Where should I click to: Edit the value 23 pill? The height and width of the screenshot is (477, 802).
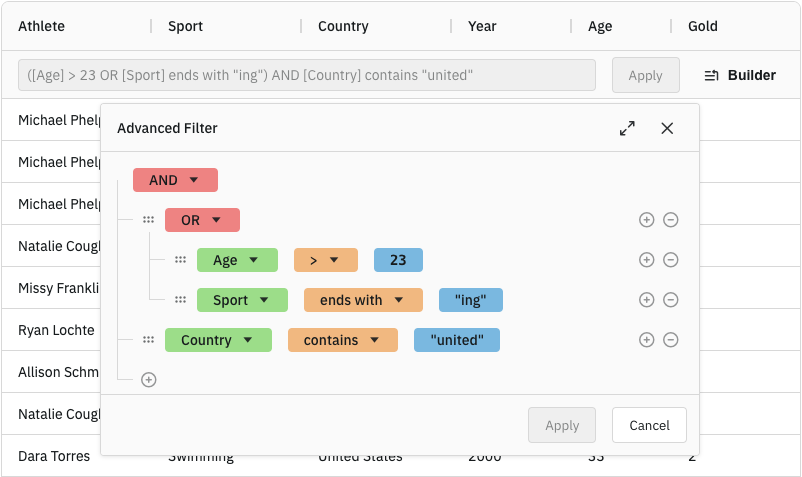click(398, 260)
